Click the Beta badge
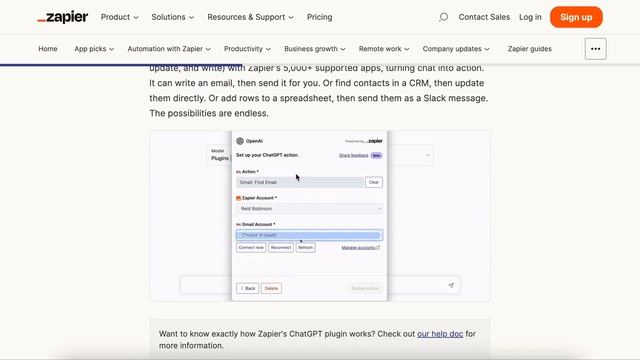Image resolution: width=640 pixels, height=360 pixels. (376, 156)
